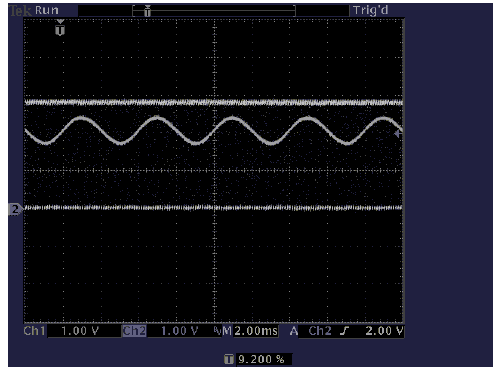Click the record view position marker in top bar

(x=147, y=11)
